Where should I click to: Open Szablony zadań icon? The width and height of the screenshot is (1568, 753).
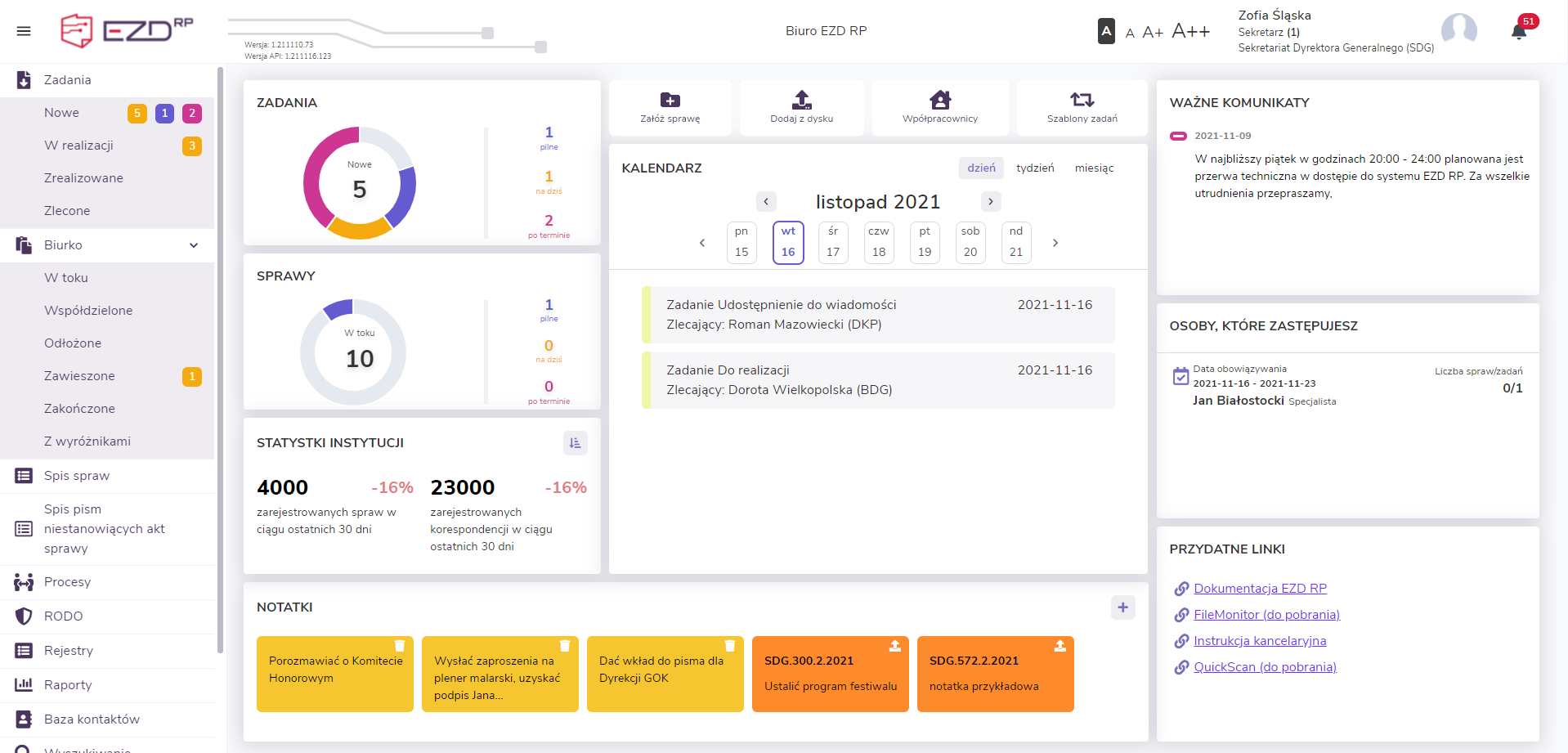click(1082, 100)
